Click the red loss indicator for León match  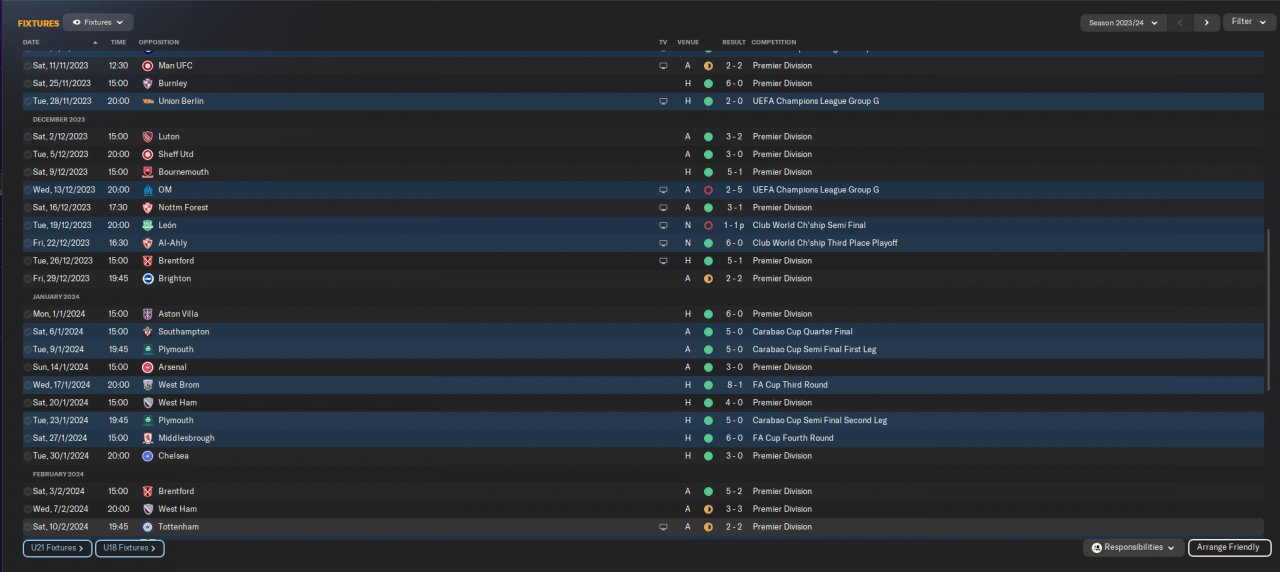(708, 226)
